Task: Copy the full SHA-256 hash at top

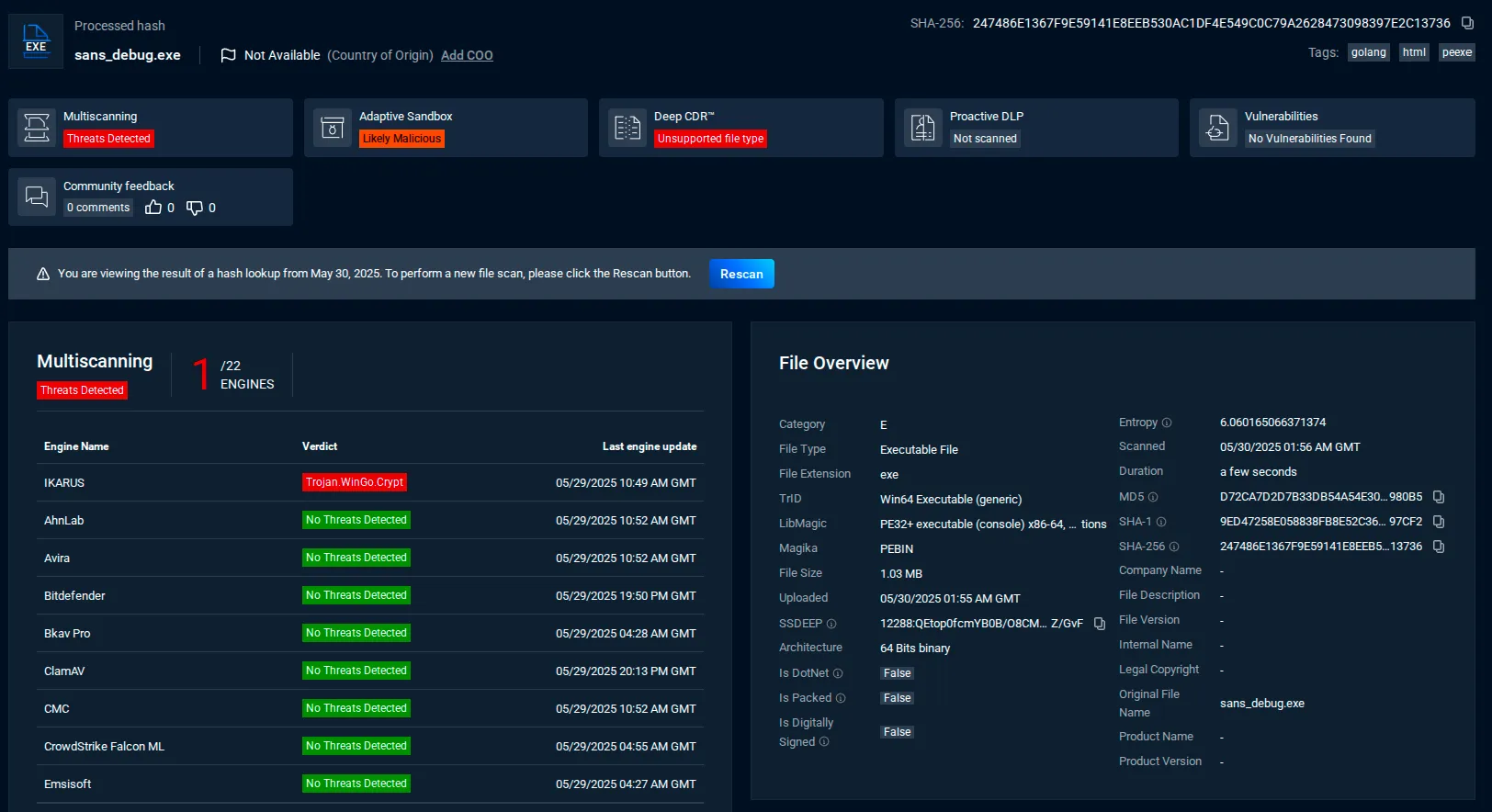Action: pos(1467,23)
